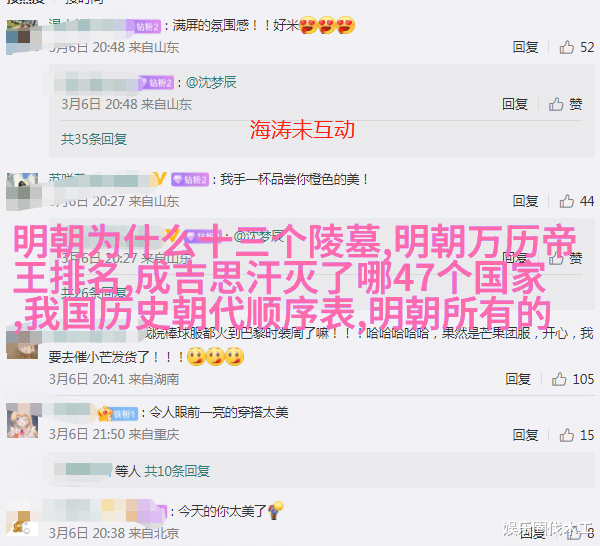Screen dimensions: 600x546
Task: Click the purple 钻粉2 badge on first comment
Action: click(148, 26)
